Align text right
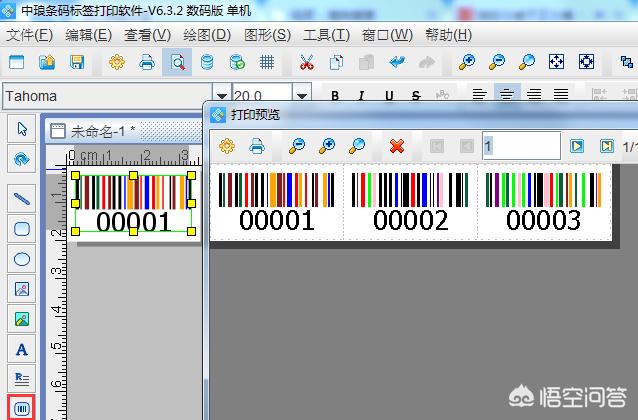638x420 pixels. click(534, 95)
